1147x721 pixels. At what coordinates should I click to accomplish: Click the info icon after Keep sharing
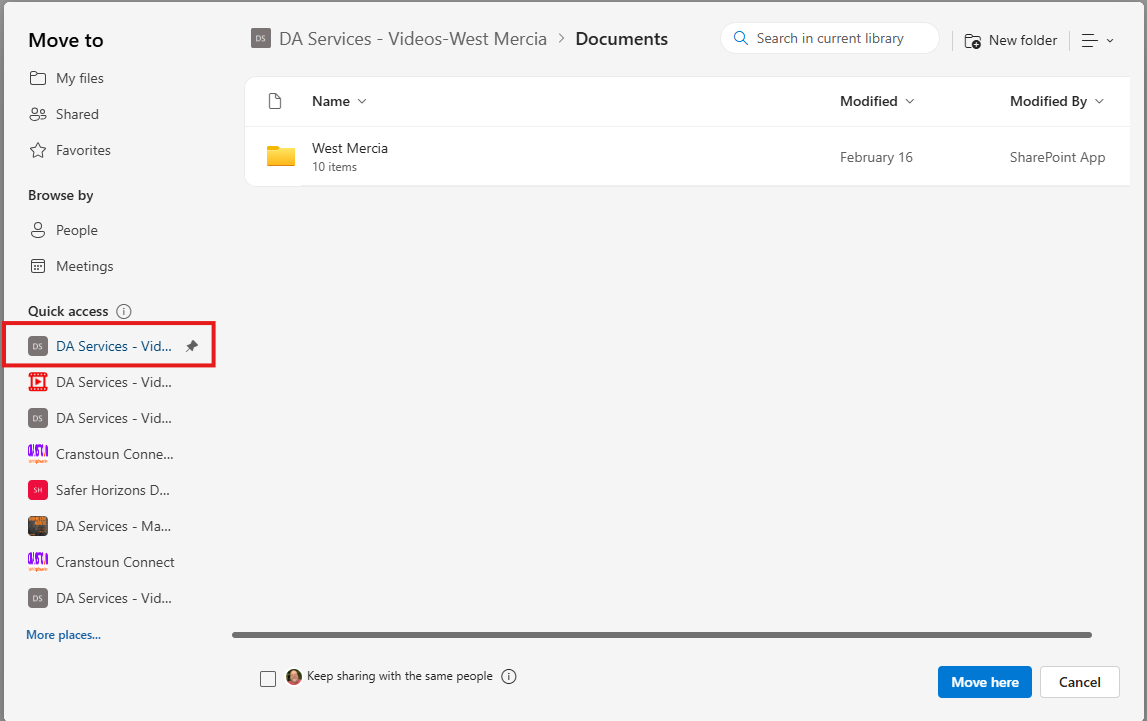pyautogui.click(x=508, y=676)
